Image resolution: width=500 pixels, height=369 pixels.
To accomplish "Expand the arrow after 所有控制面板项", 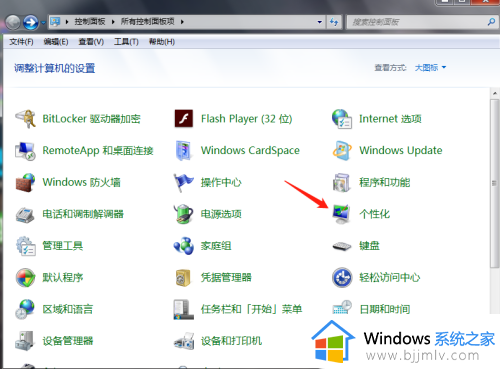I will (x=182, y=22).
